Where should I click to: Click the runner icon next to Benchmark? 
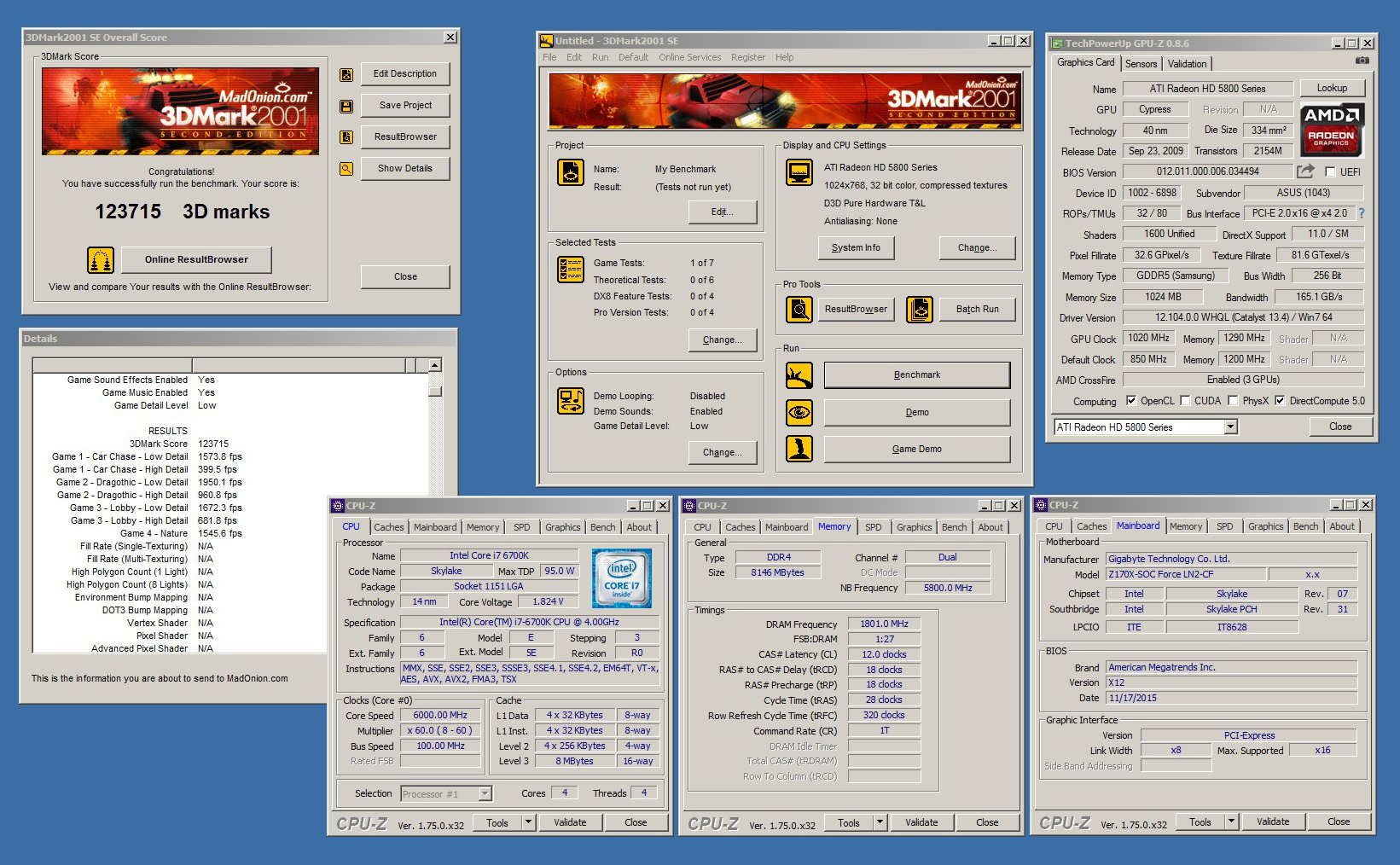[799, 375]
